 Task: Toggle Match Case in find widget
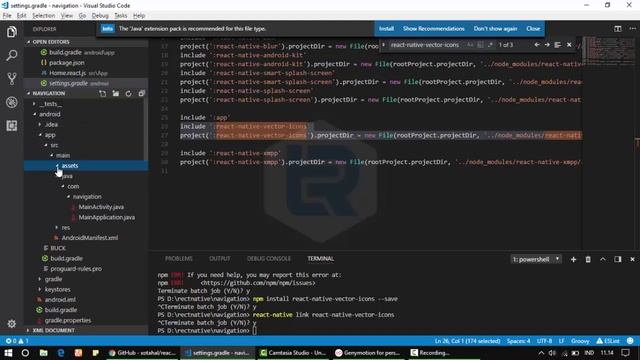470,45
